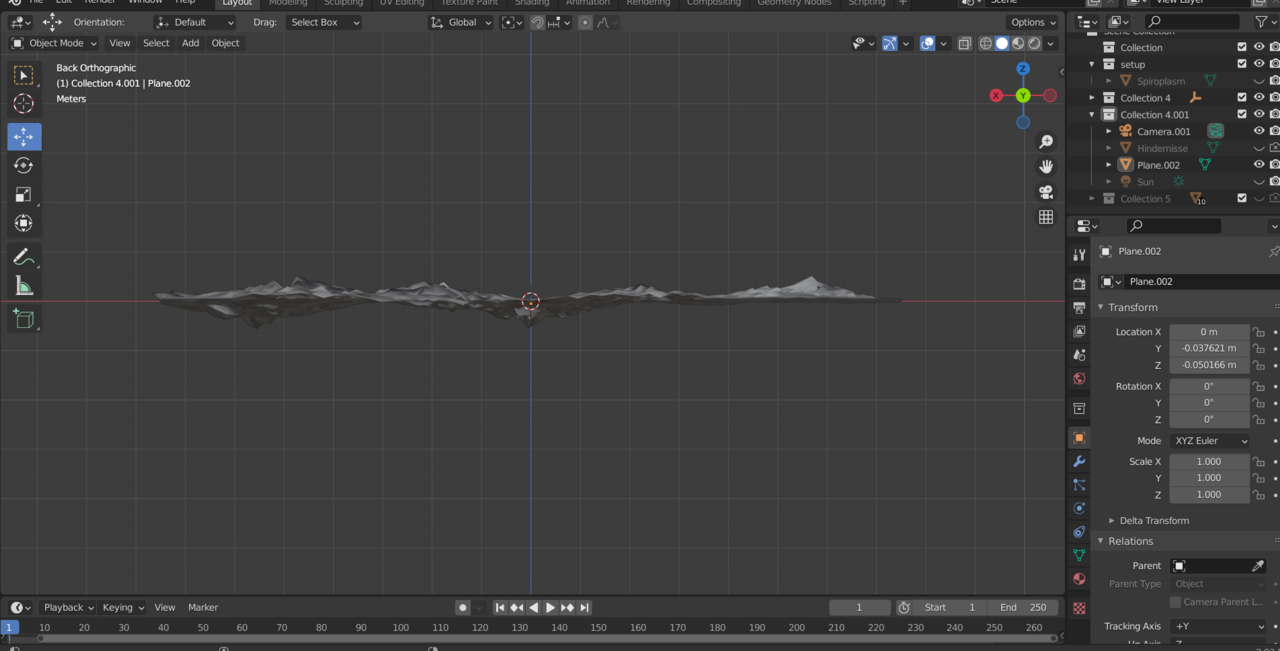The image size is (1280, 651).
Task: Choose the Rotate tool
Action: pos(24,165)
